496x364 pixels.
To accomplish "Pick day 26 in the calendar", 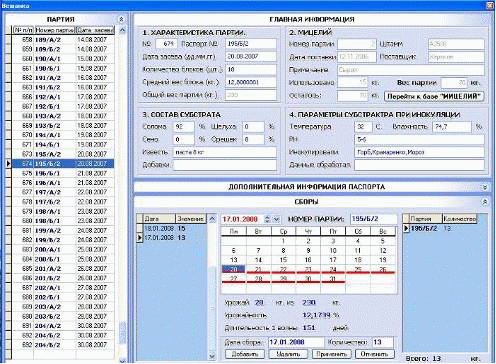I will tap(383, 269).
